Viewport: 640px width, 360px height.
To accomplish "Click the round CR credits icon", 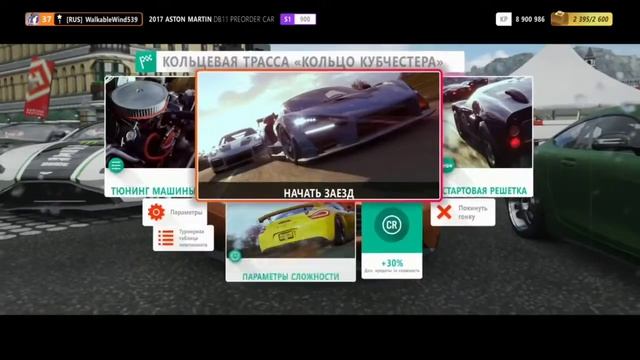I will click(x=391, y=225).
